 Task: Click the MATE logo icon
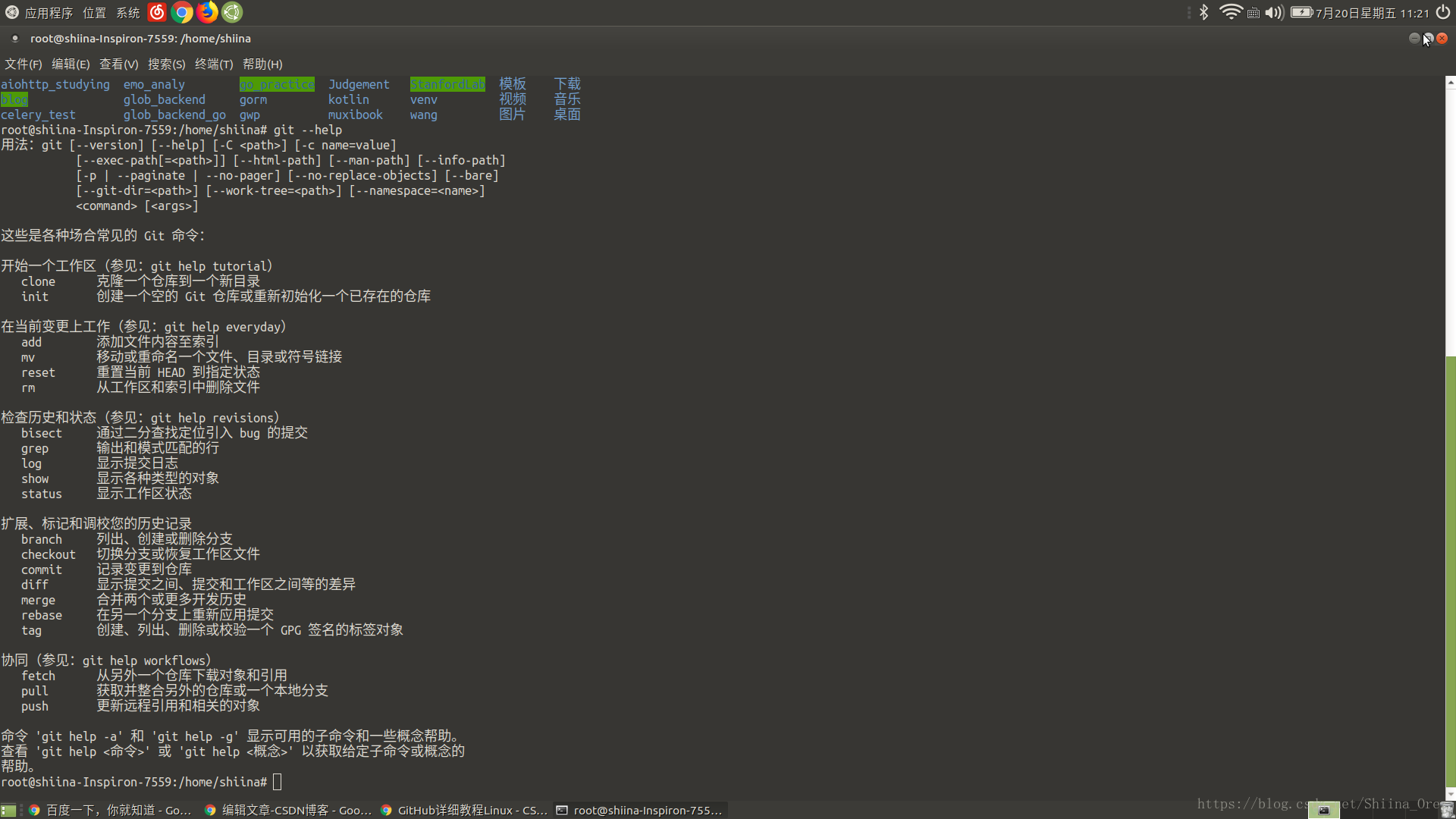[12, 12]
